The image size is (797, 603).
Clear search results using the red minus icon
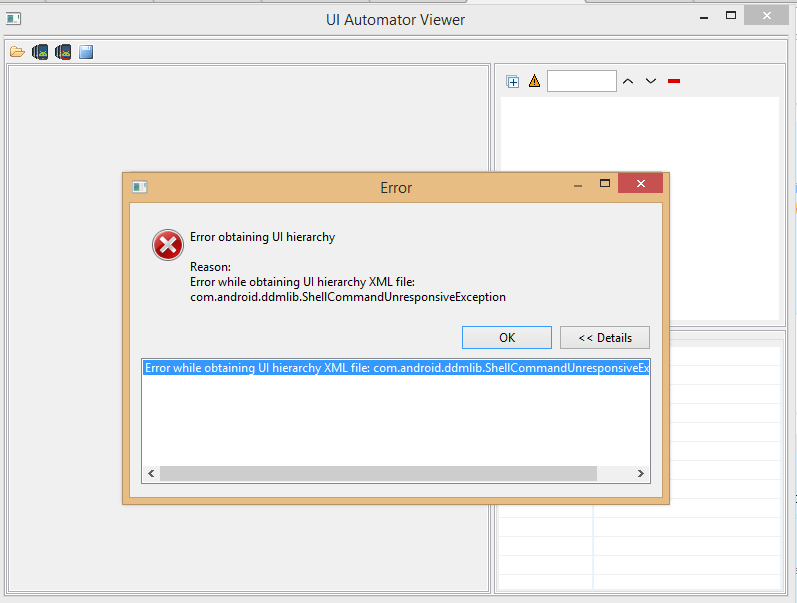pos(673,81)
